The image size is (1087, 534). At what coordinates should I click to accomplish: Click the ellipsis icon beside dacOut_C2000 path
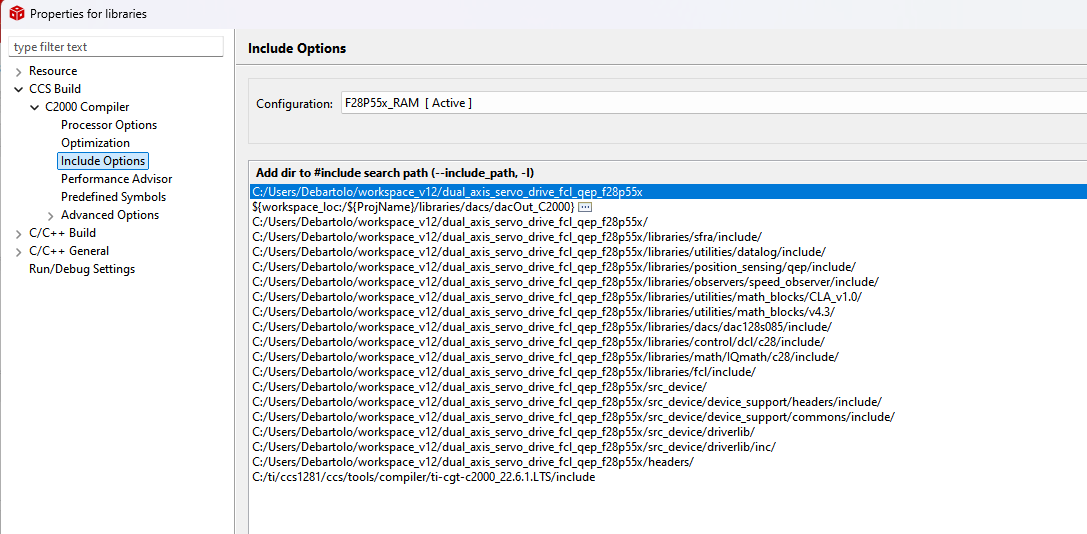click(586, 206)
